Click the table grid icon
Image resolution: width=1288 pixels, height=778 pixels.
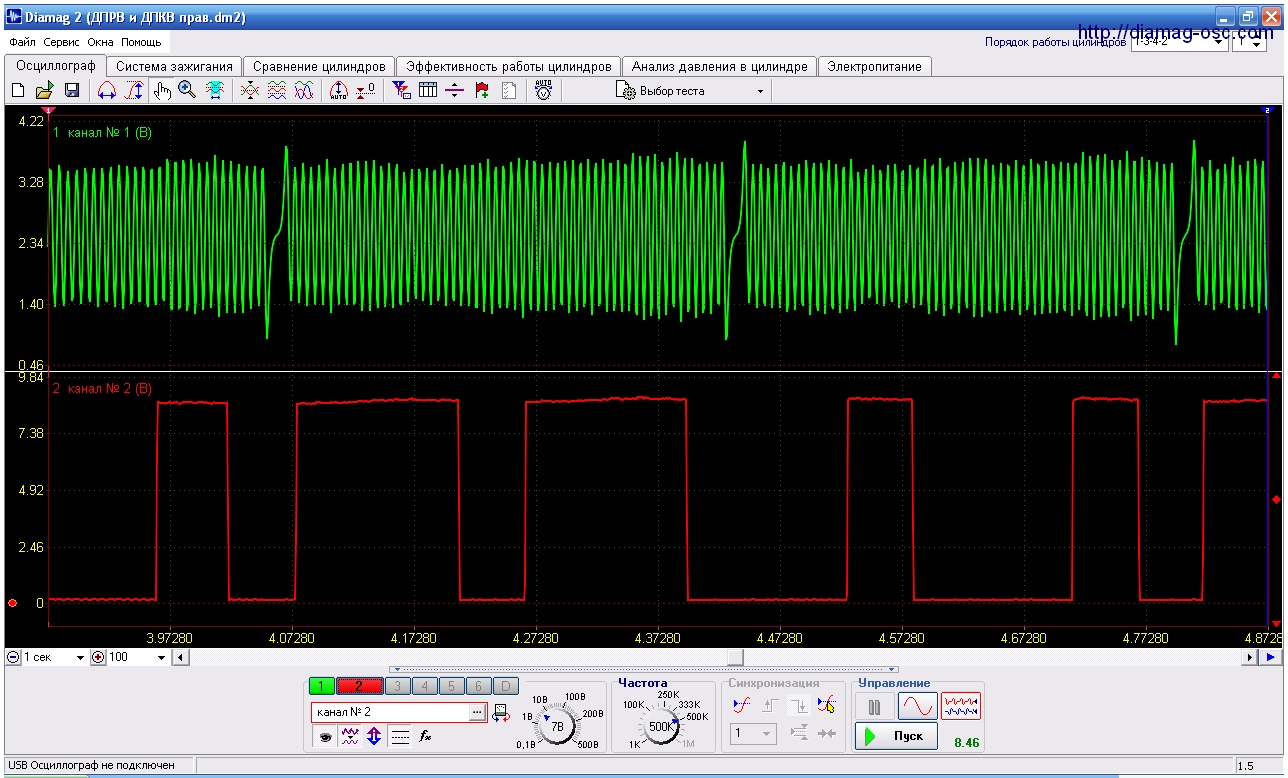tap(428, 91)
